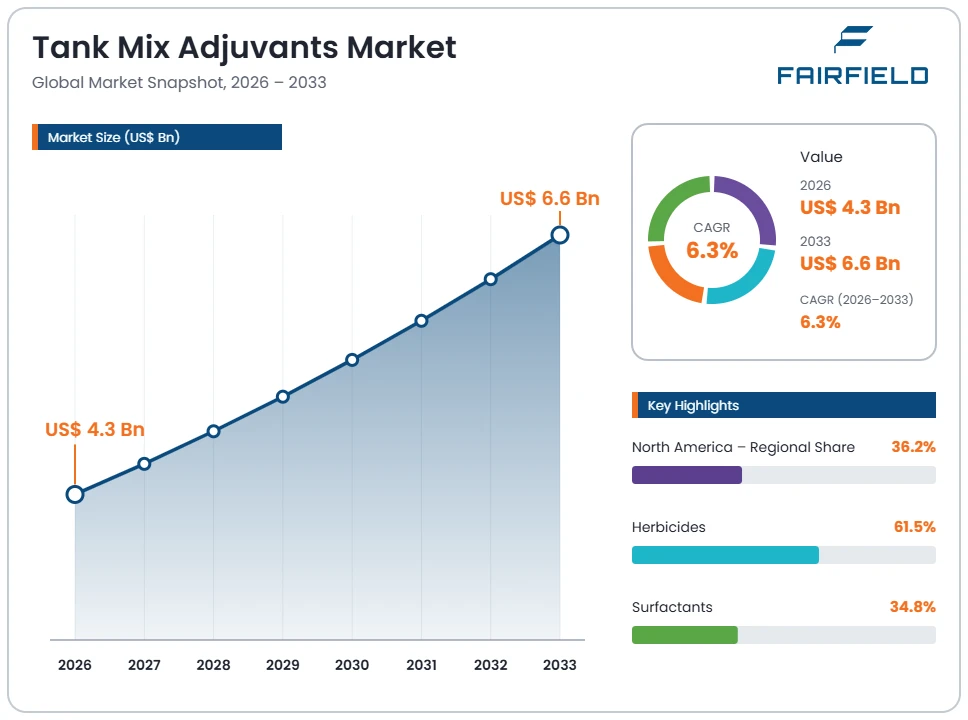The width and height of the screenshot is (968, 720).
Task: Click the Value heading in summary card
Action: tap(821, 157)
